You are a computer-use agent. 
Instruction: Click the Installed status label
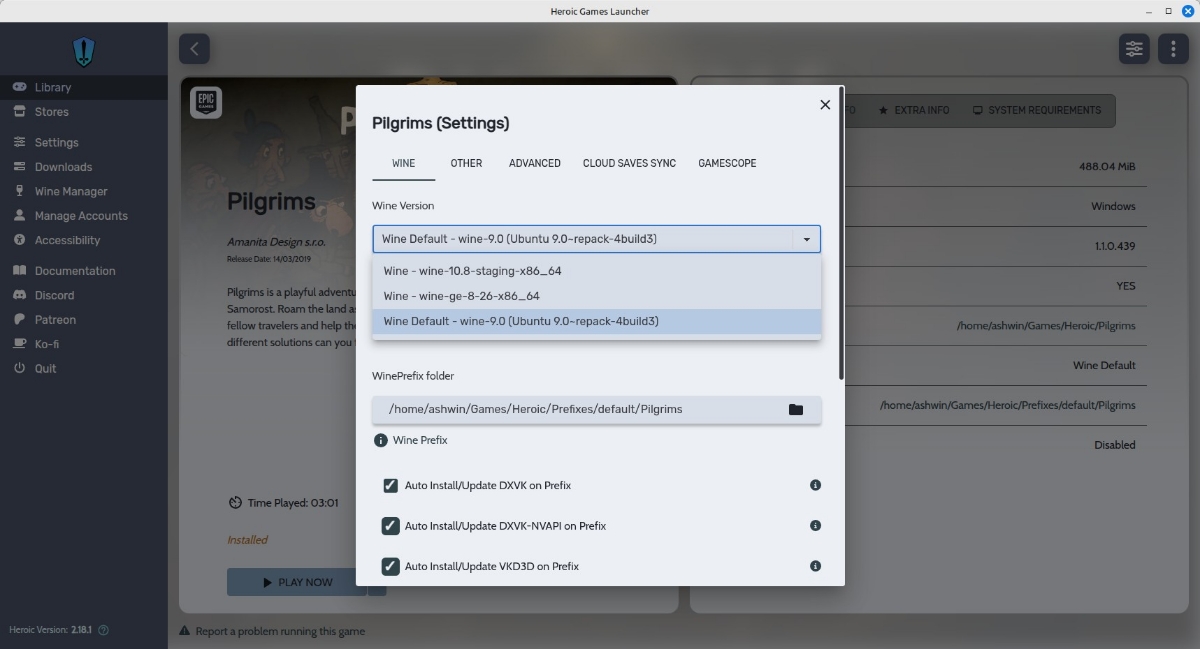(x=247, y=540)
